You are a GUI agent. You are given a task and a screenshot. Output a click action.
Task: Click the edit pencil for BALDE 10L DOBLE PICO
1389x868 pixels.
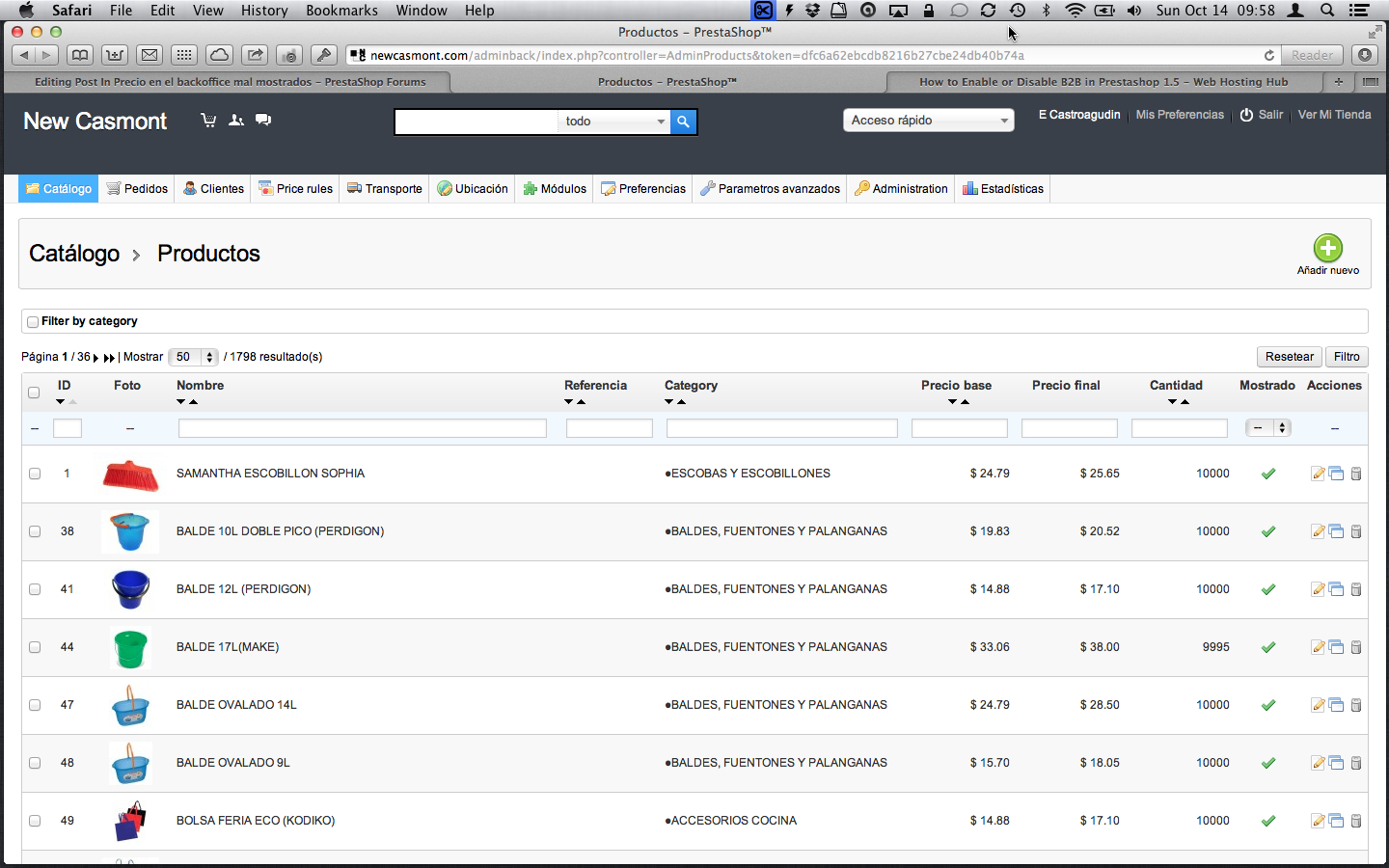(x=1318, y=531)
